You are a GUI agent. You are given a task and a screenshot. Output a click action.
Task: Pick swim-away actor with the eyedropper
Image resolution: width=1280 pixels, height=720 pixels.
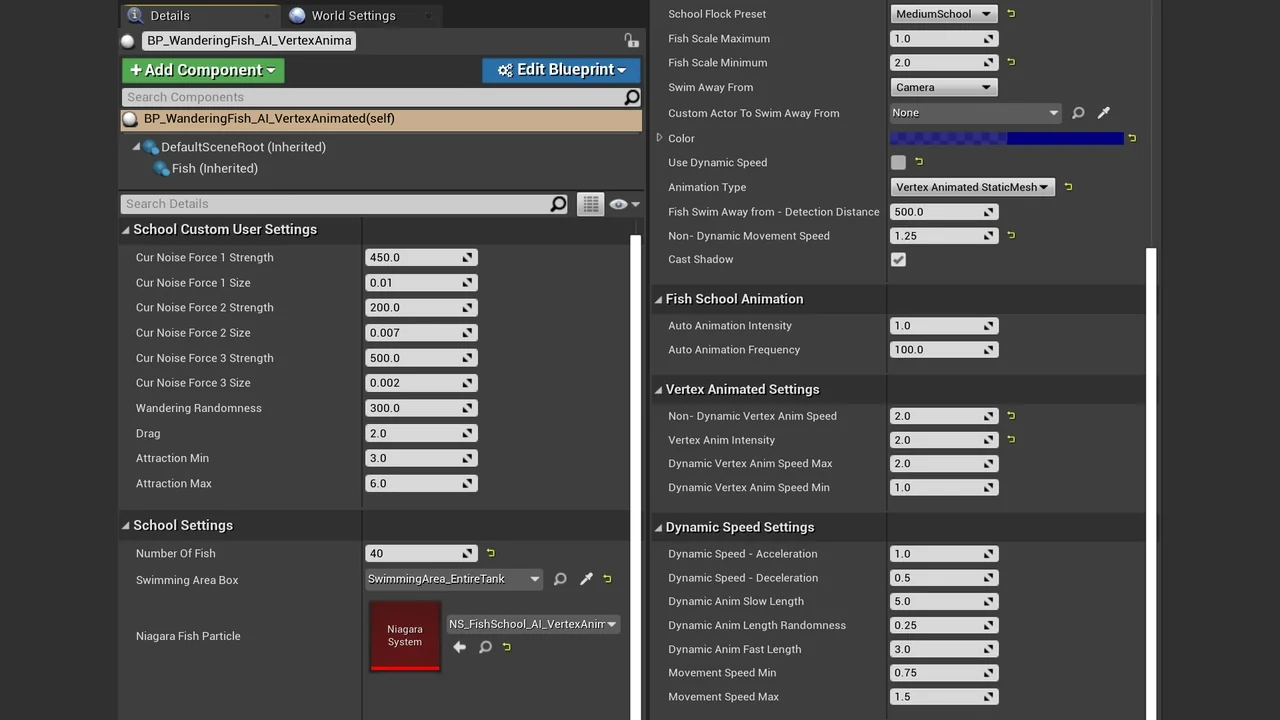tap(1103, 113)
